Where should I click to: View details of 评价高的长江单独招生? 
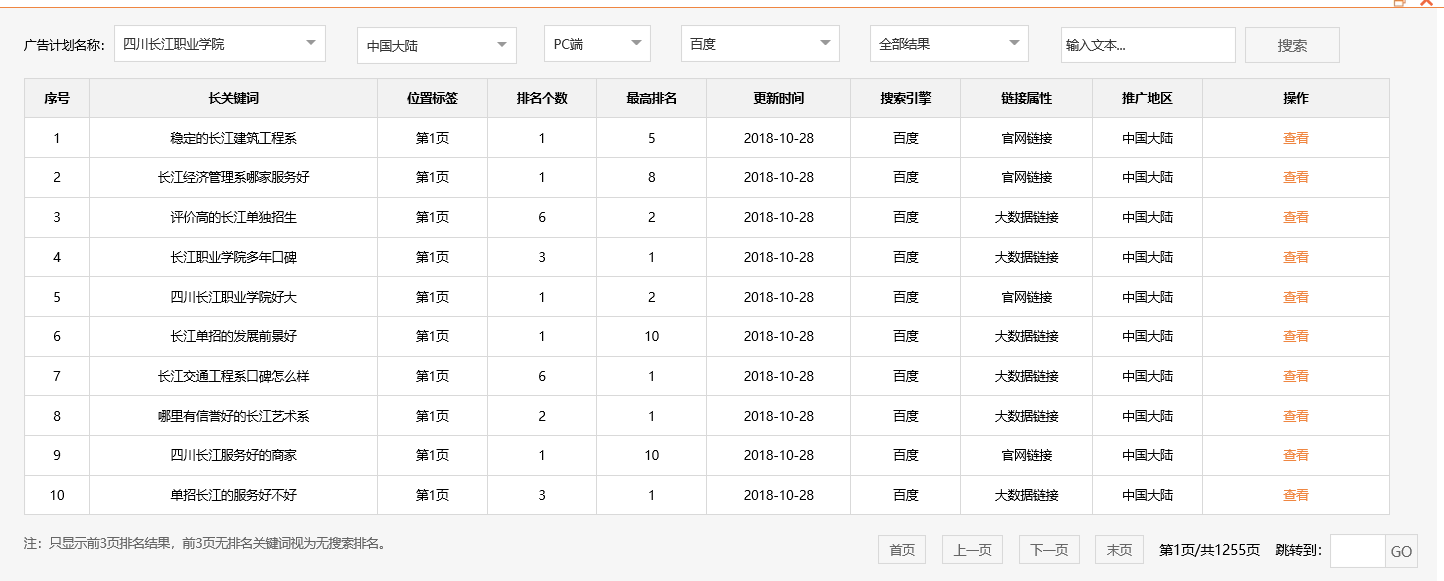coord(1295,217)
